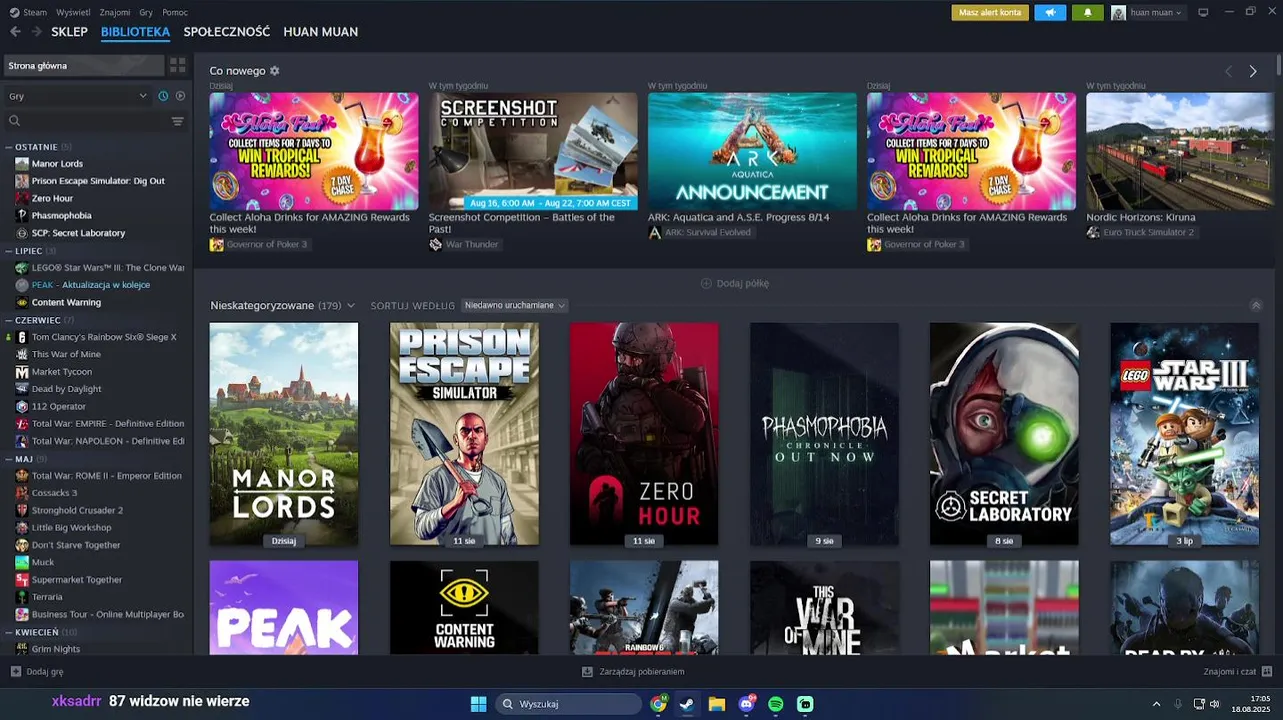Open Zarządzaj pobieraniem downloads

point(633,672)
